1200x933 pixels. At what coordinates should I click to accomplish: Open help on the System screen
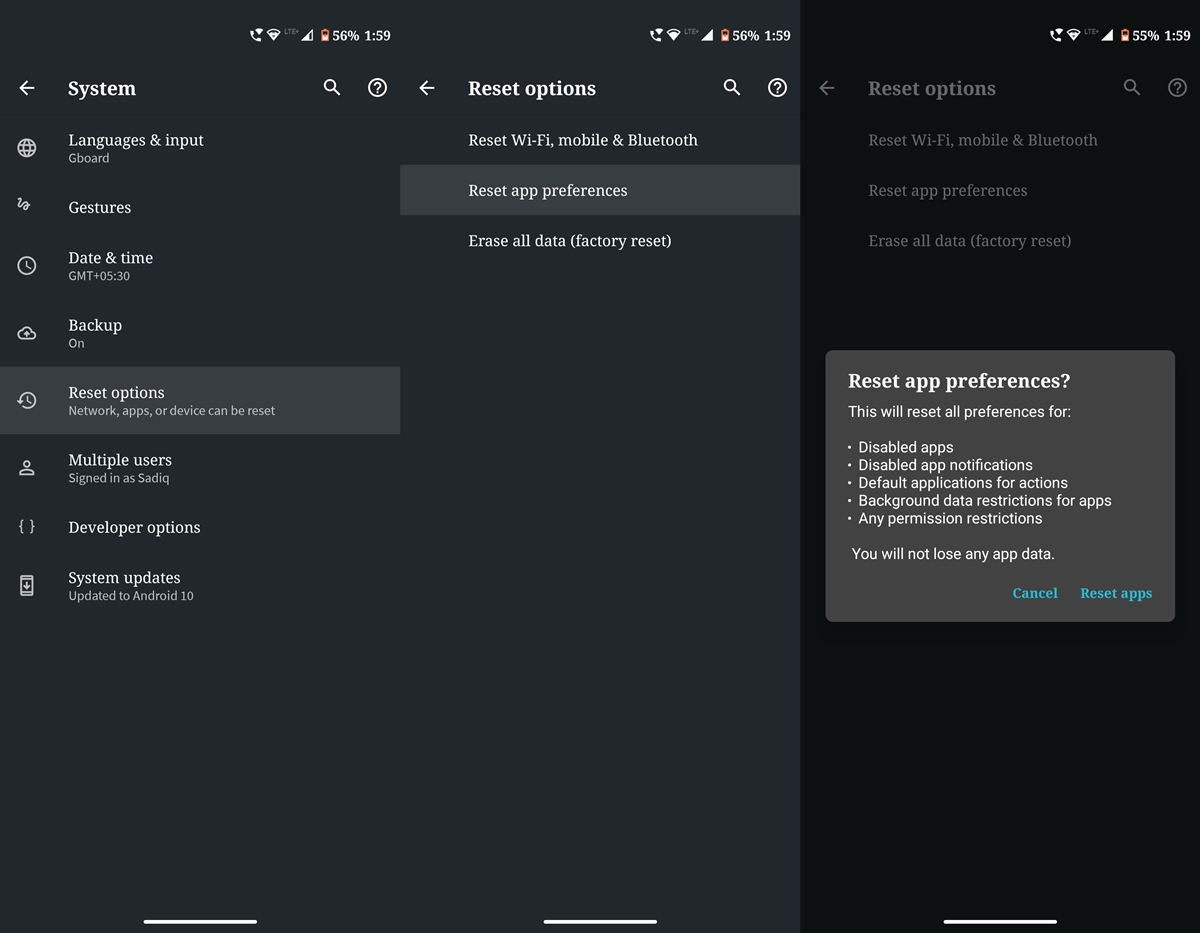tap(377, 88)
